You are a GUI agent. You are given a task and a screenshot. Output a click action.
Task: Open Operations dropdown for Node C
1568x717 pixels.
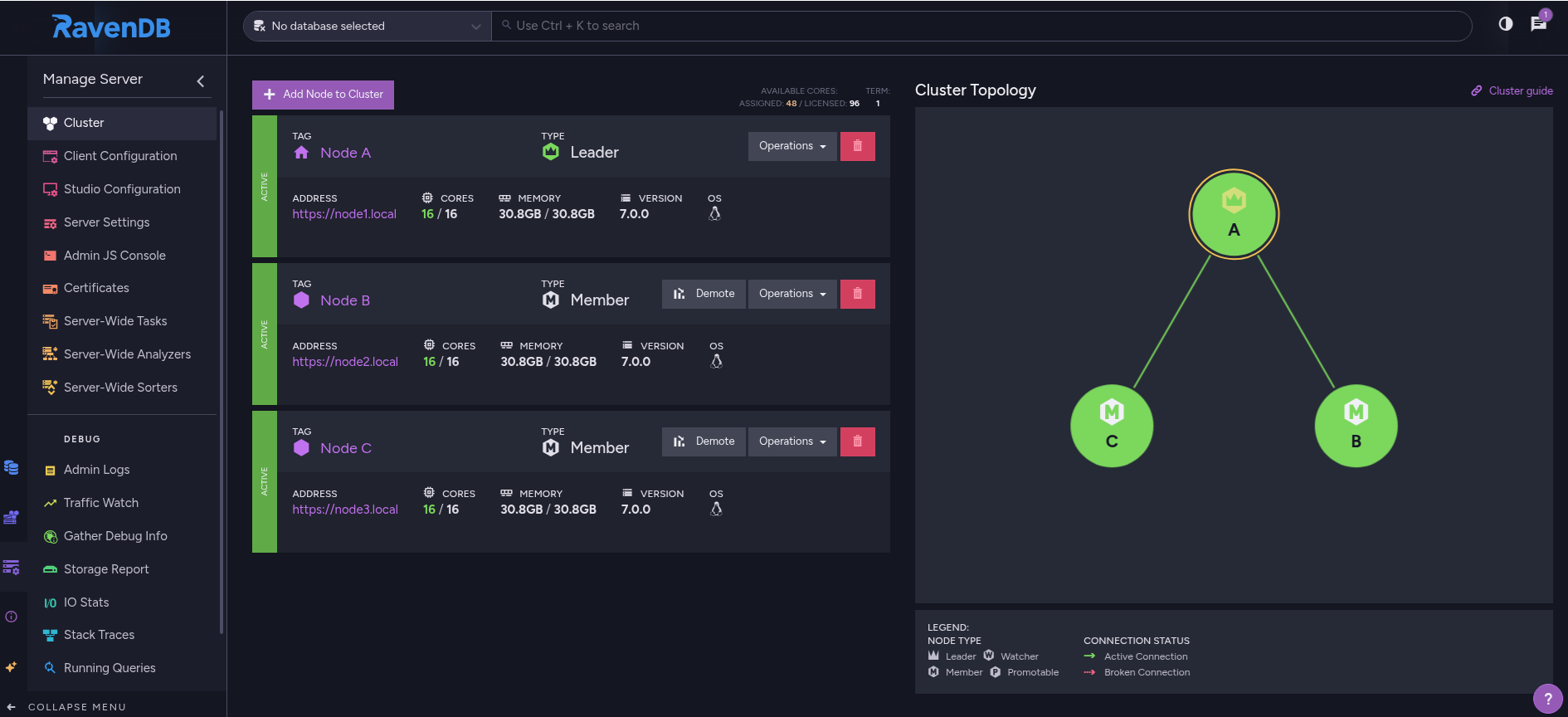pyautogui.click(x=792, y=441)
